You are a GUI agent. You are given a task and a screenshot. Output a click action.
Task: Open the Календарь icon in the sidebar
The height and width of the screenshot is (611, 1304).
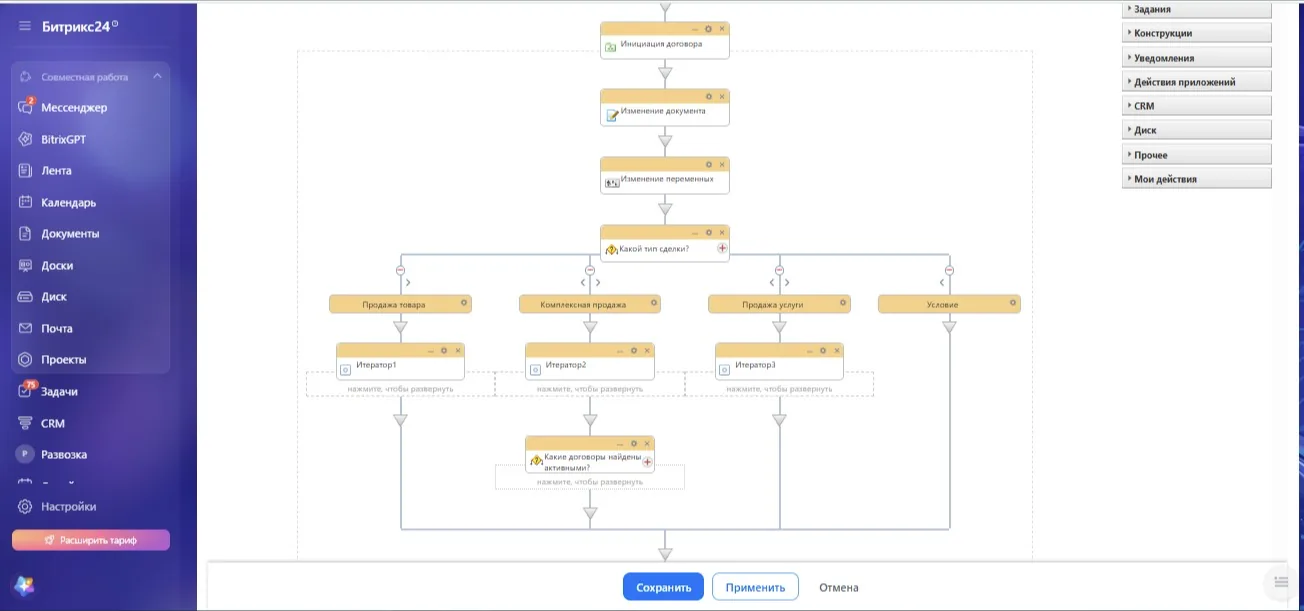coord(26,202)
